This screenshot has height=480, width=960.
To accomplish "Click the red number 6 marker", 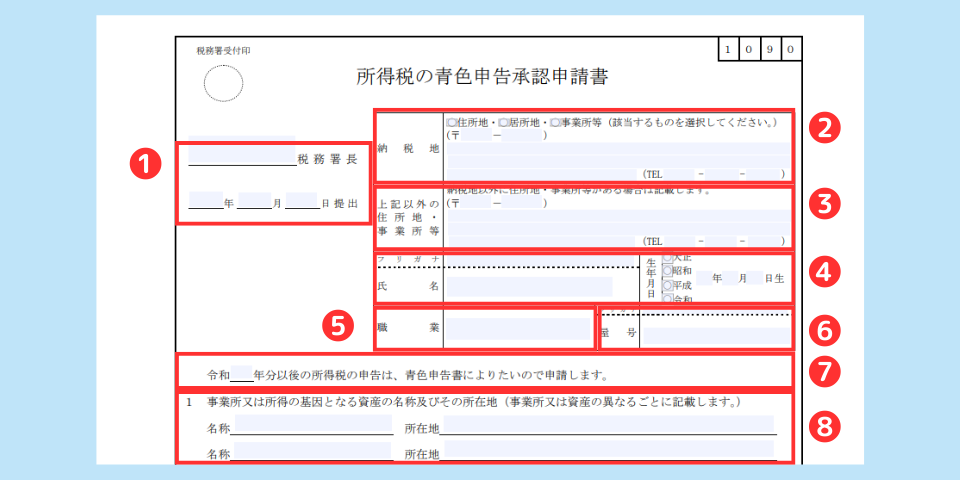I will (825, 329).
